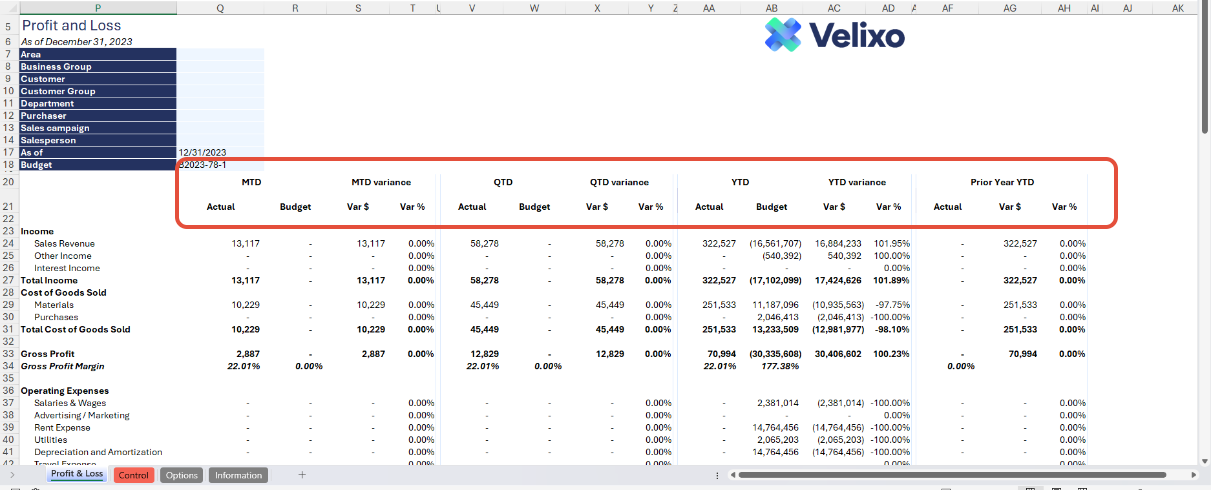Select the Velixo logo image
The height and width of the screenshot is (490, 1211).
(834, 36)
